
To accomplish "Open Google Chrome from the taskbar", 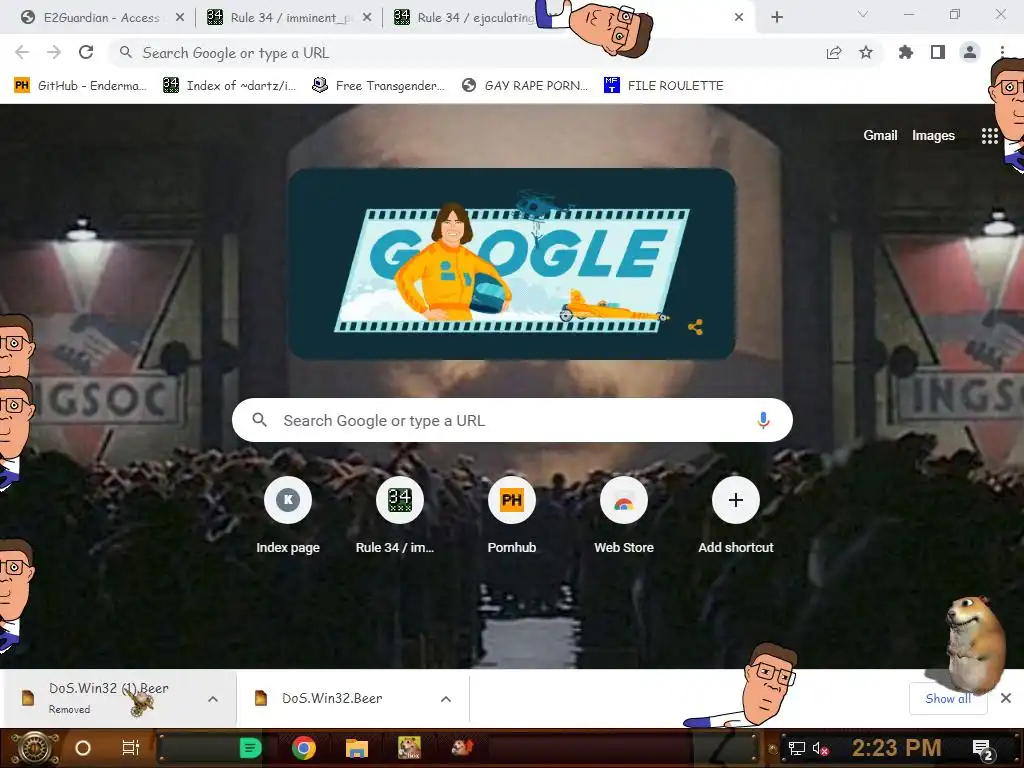I will [x=304, y=748].
